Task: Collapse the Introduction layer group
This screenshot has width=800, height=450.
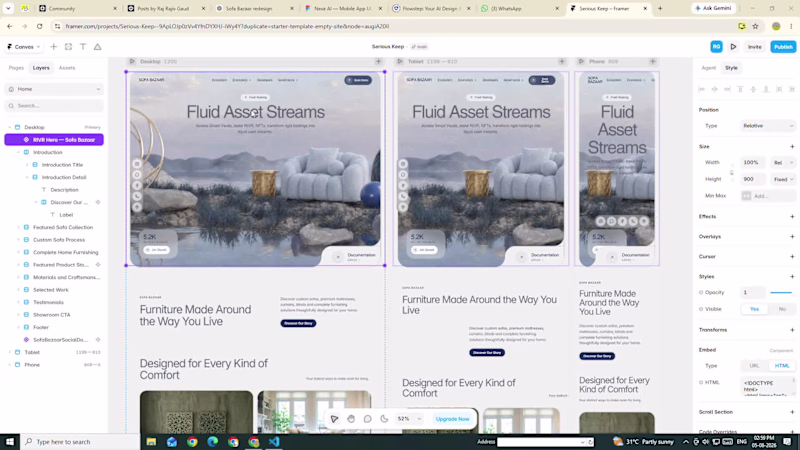Action: (x=18, y=153)
